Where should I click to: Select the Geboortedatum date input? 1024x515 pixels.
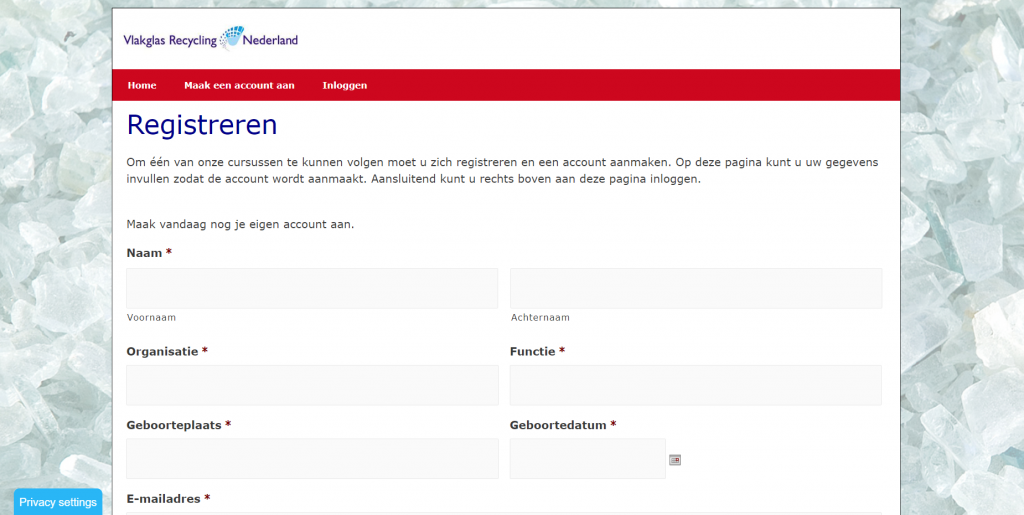coord(587,459)
